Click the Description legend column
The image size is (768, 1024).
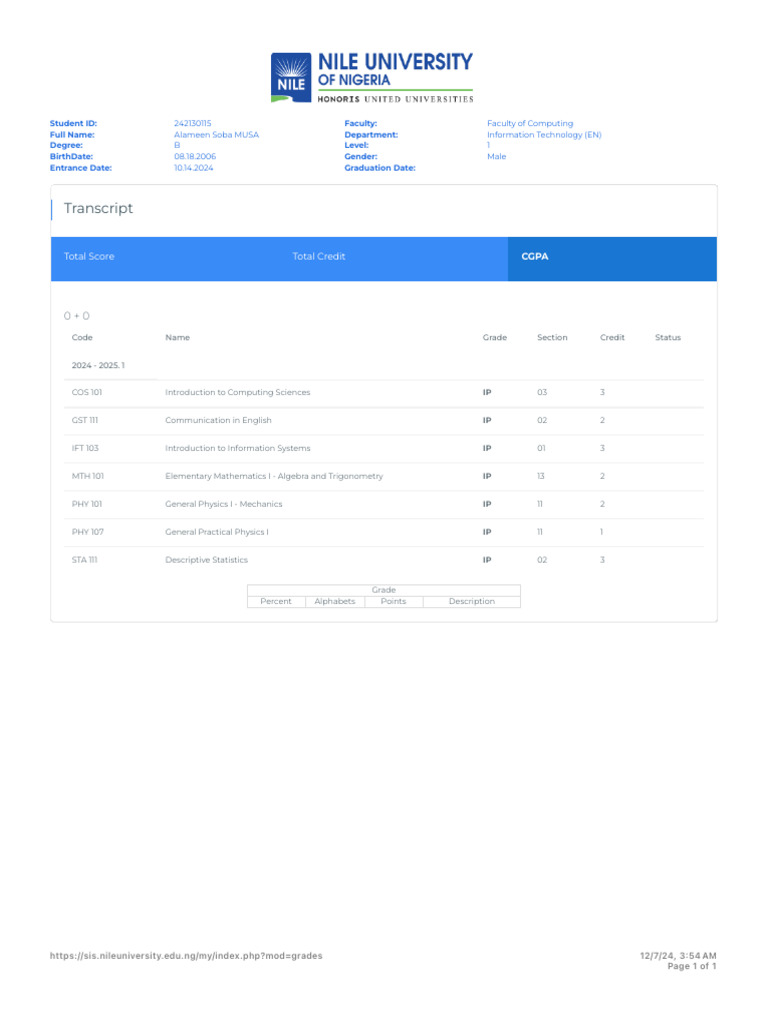point(472,601)
